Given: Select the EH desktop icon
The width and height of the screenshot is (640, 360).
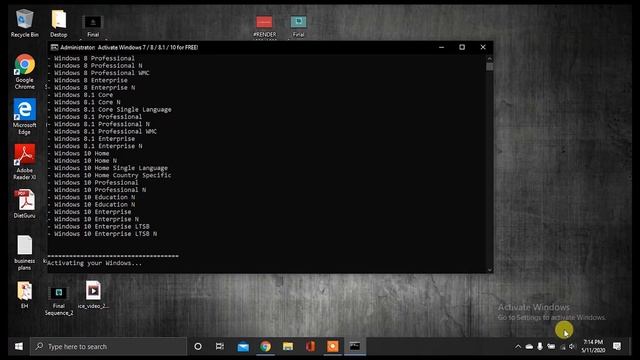Looking at the screenshot, I should [24, 295].
